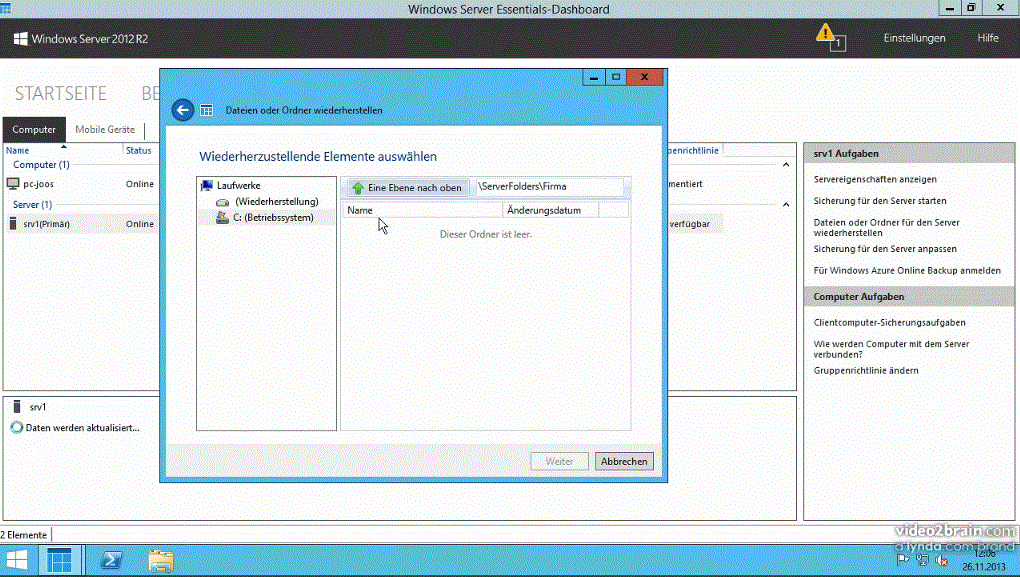
Task: Click Servereigenschaften anzeigen task
Action: [875, 179]
